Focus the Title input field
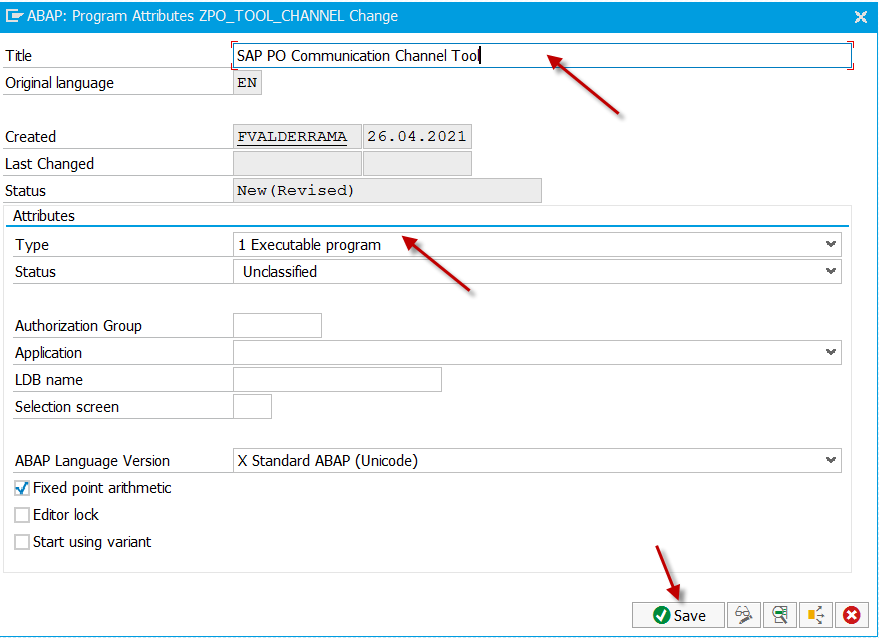This screenshot has height=638, width=879. [542, 56]
